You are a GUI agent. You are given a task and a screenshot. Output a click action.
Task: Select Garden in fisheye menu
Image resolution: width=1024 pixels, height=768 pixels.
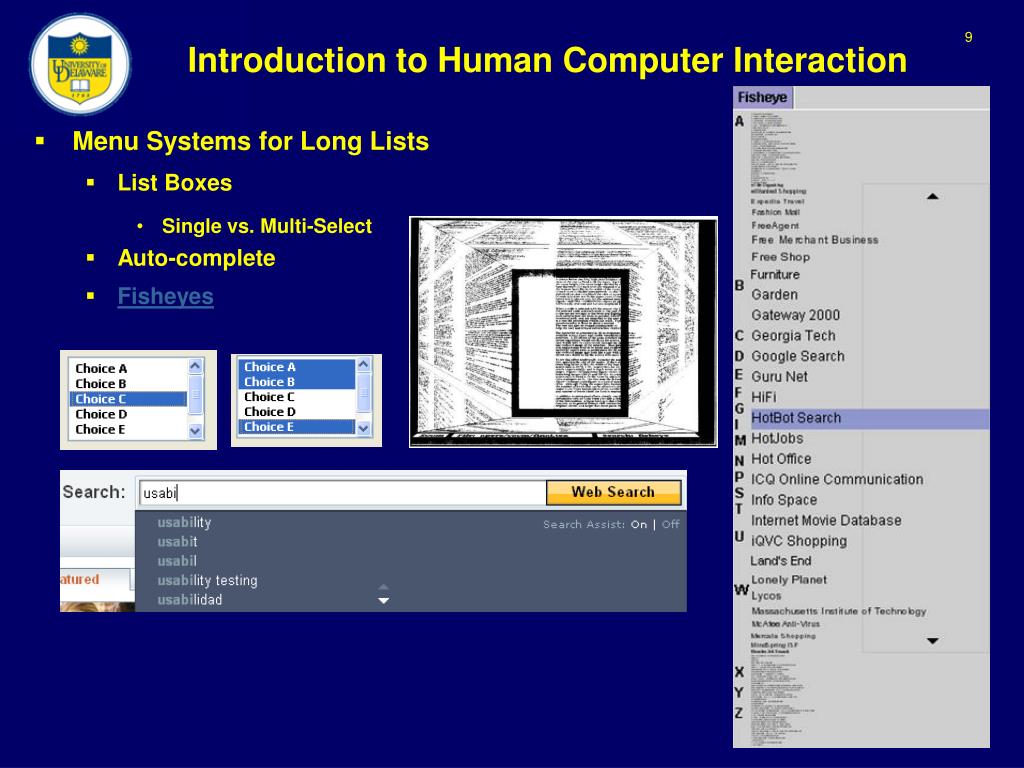pos(775,295)
